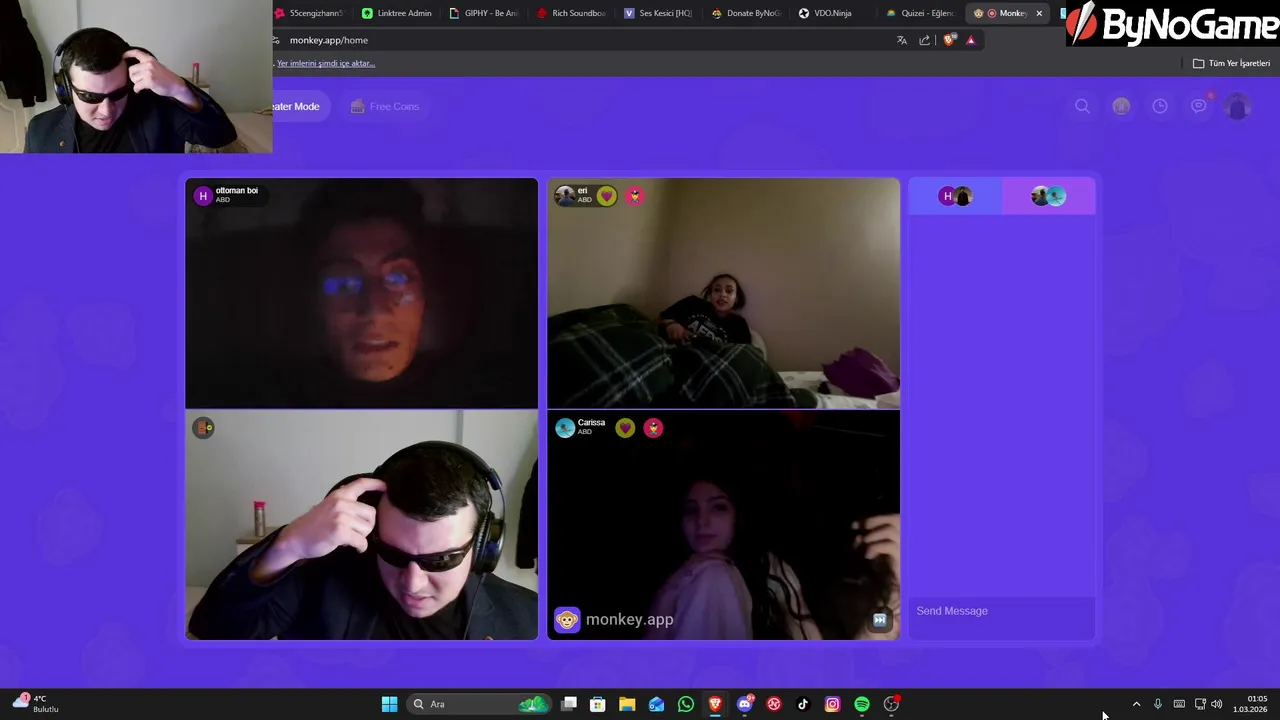Screen dimensions: 1280x720
Task: Open Microsoft Store from taskbar
Action: tap(598, 704)
